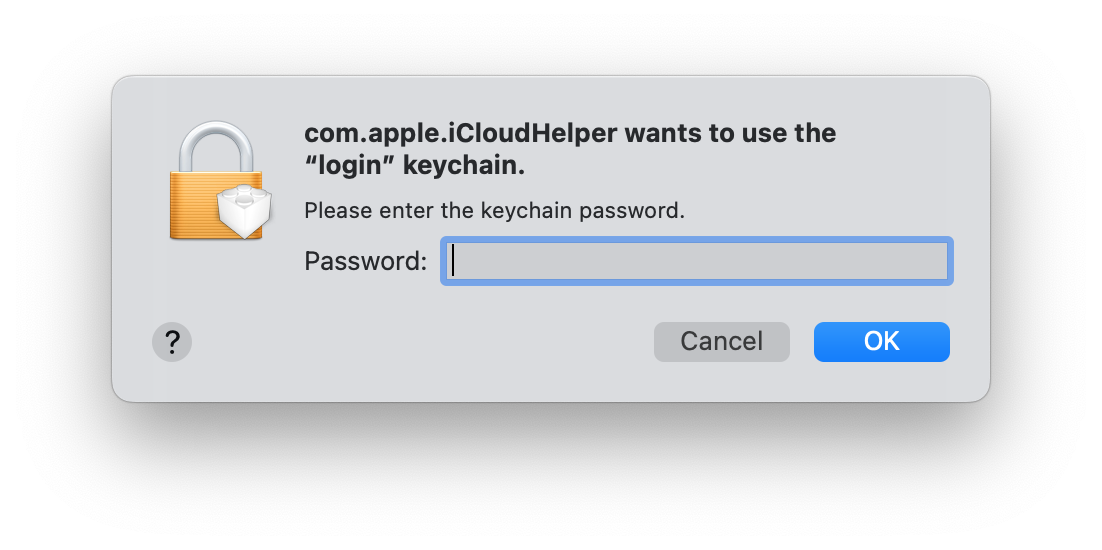
Task: Click the com.apple.iCloudHelper heading text
Action: [x=464, y=133]
